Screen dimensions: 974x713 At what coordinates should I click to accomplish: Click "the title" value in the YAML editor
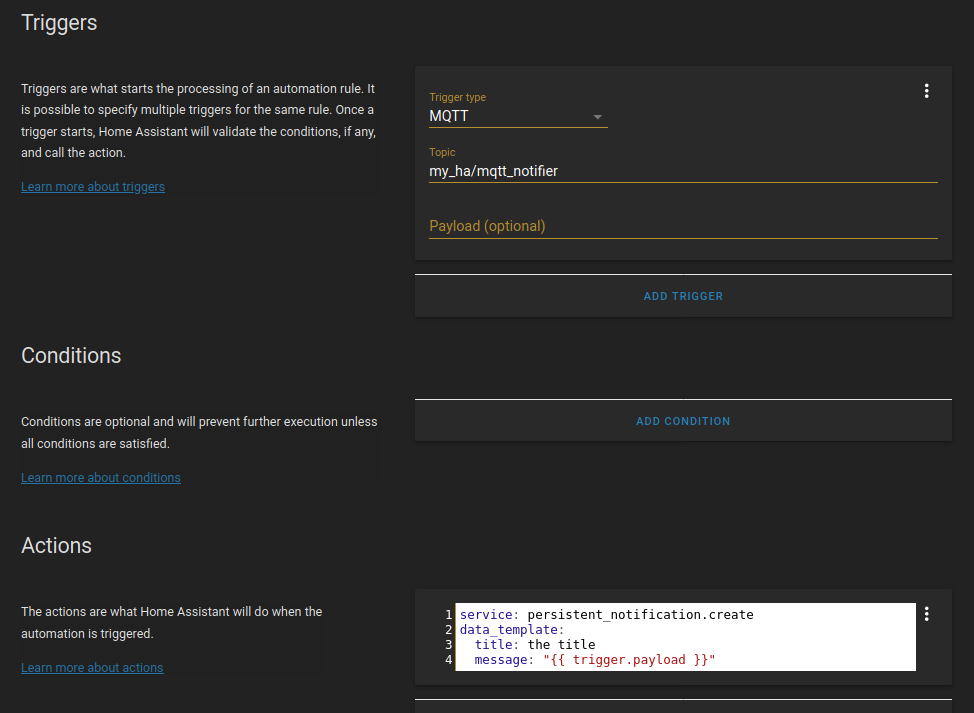click(x=561, y=645)
